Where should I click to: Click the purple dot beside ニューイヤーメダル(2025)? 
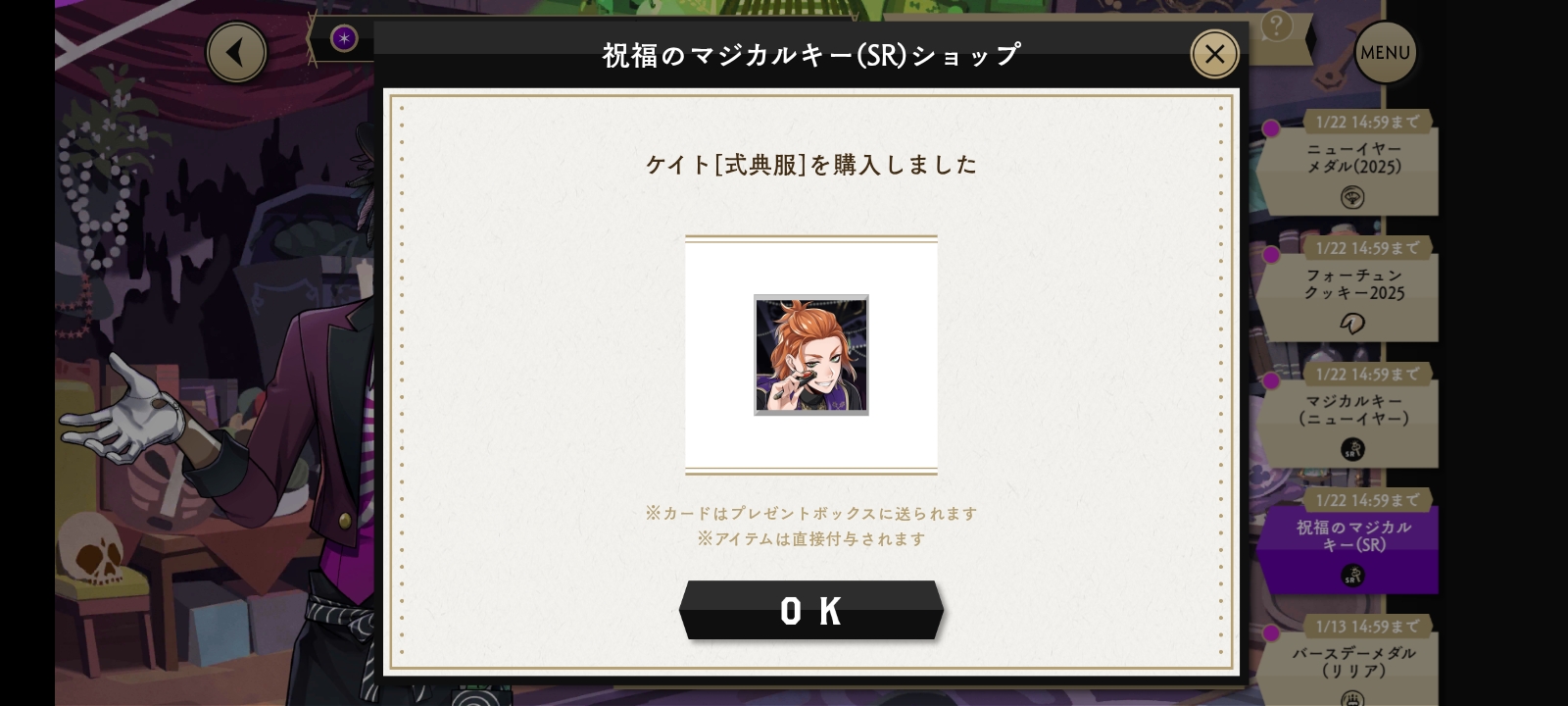point(1271,128)
